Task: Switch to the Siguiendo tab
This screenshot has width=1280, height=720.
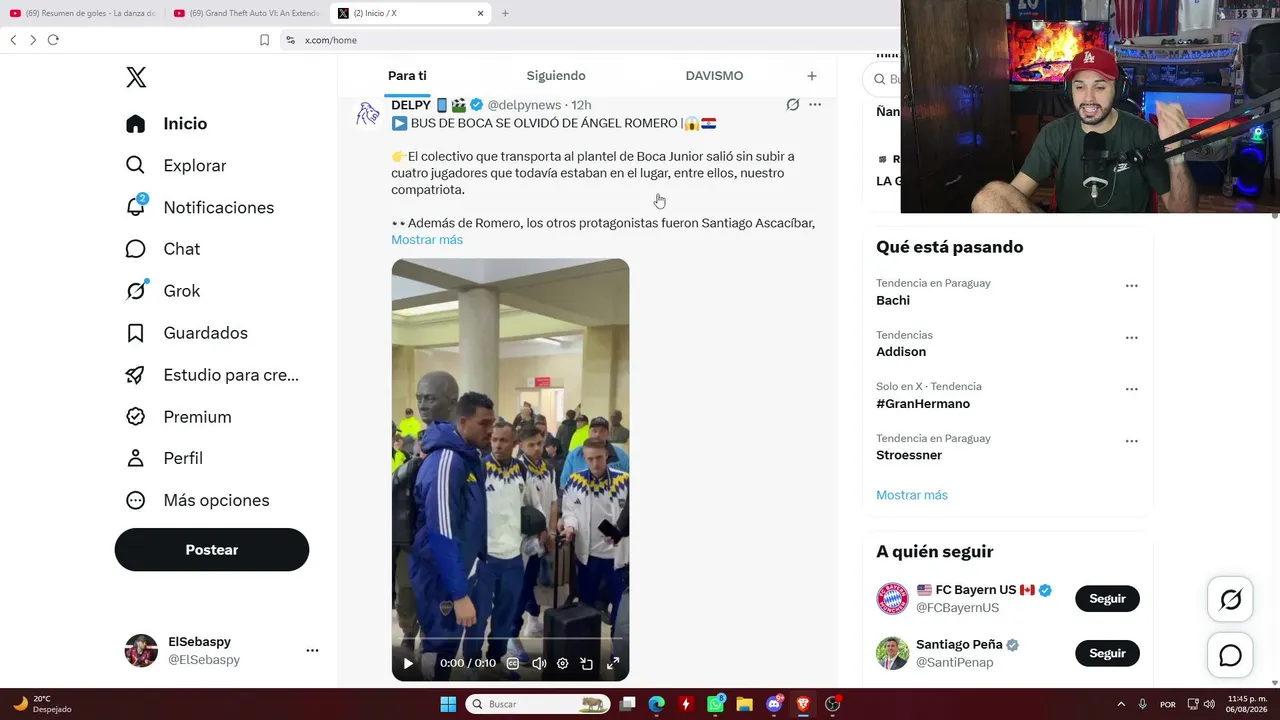Action: (x=556, y=76)
